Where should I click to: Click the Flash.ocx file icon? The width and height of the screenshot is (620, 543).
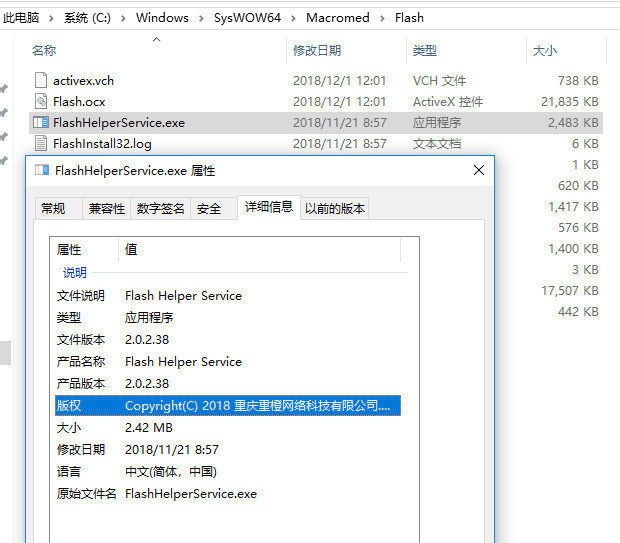(41, 101)
